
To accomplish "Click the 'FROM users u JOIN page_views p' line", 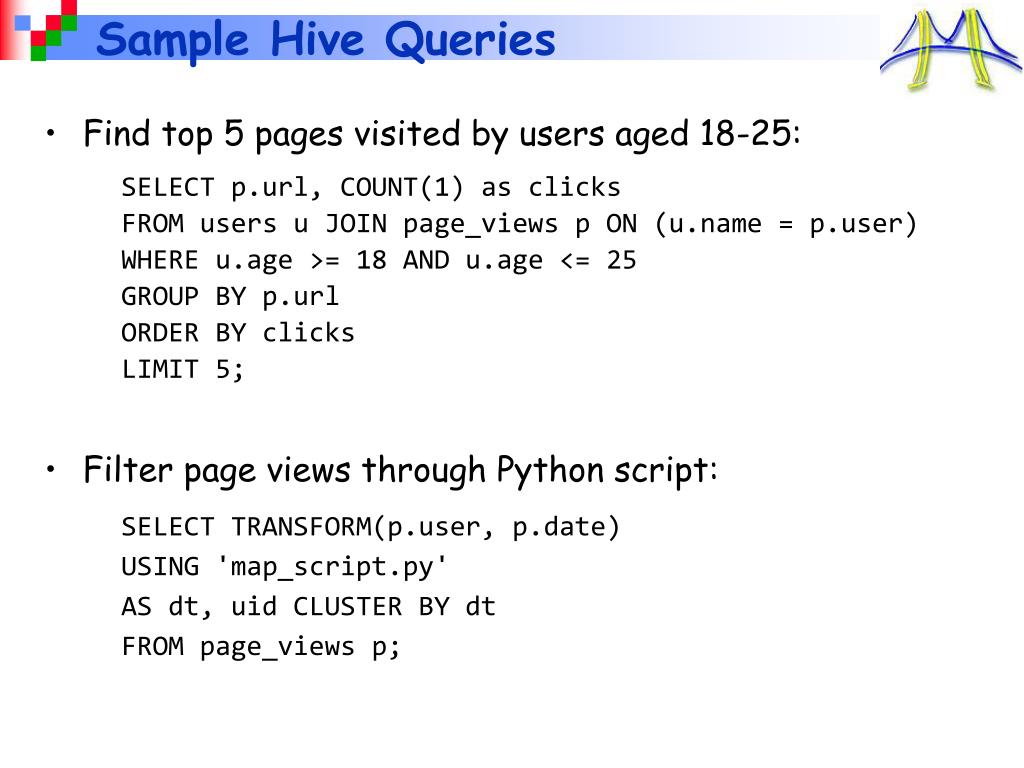I will 519,224.
